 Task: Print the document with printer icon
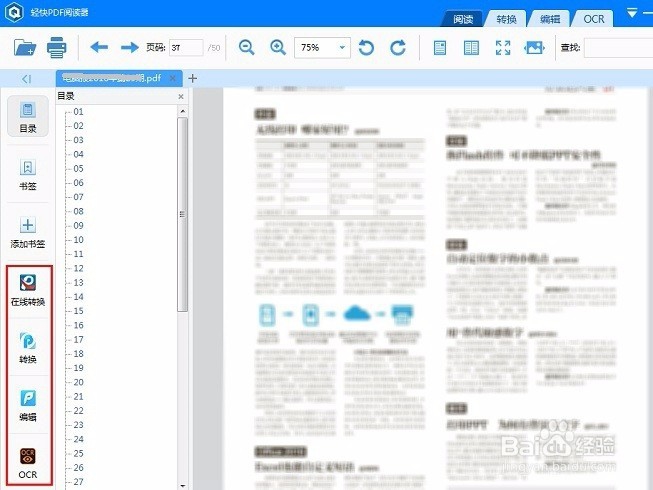57,47
